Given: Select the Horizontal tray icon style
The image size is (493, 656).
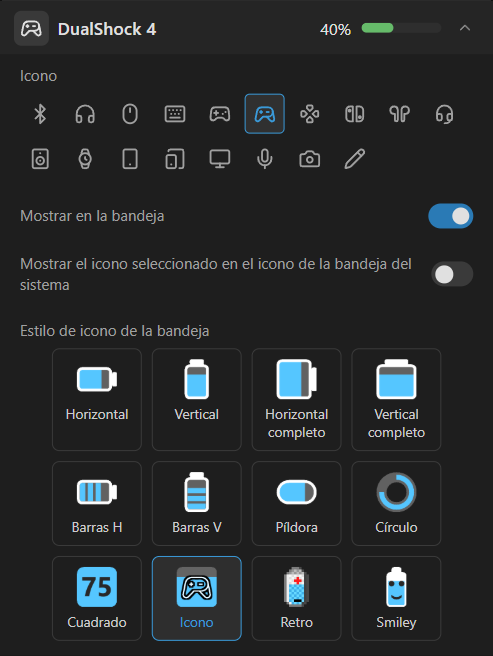Looking at the screenshot, I should pyautogui.click(x=97, y=400).
